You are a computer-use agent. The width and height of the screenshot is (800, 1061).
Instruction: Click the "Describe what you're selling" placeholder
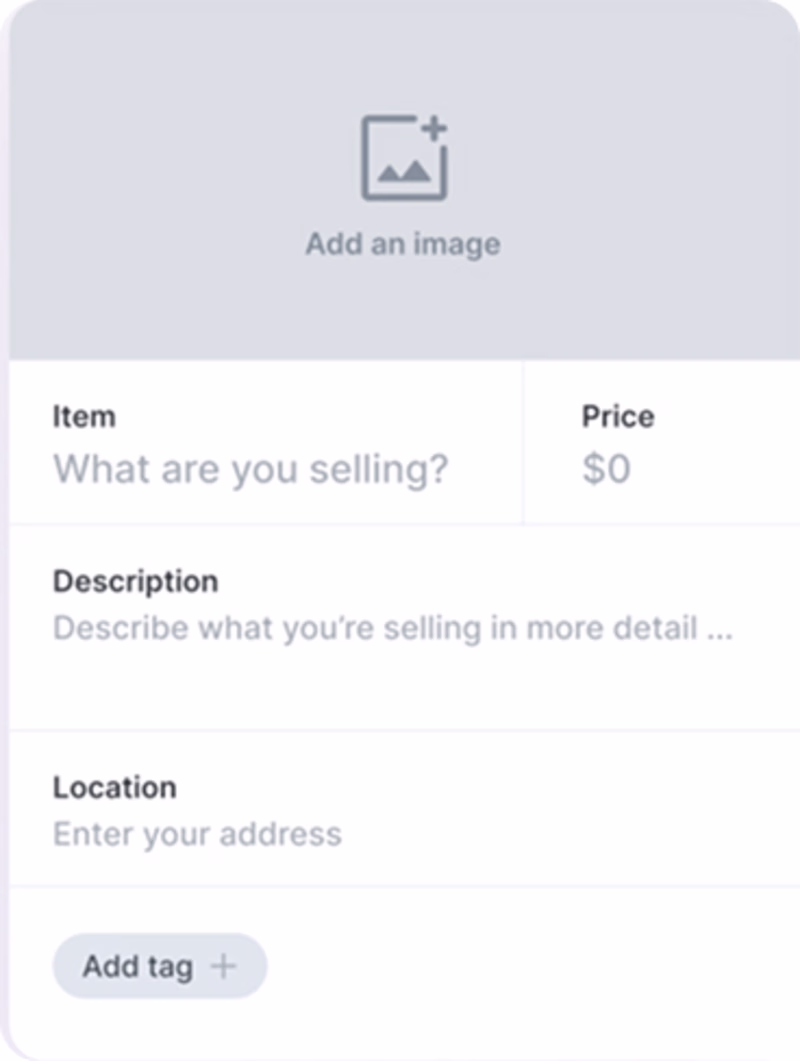click(393, 629)
